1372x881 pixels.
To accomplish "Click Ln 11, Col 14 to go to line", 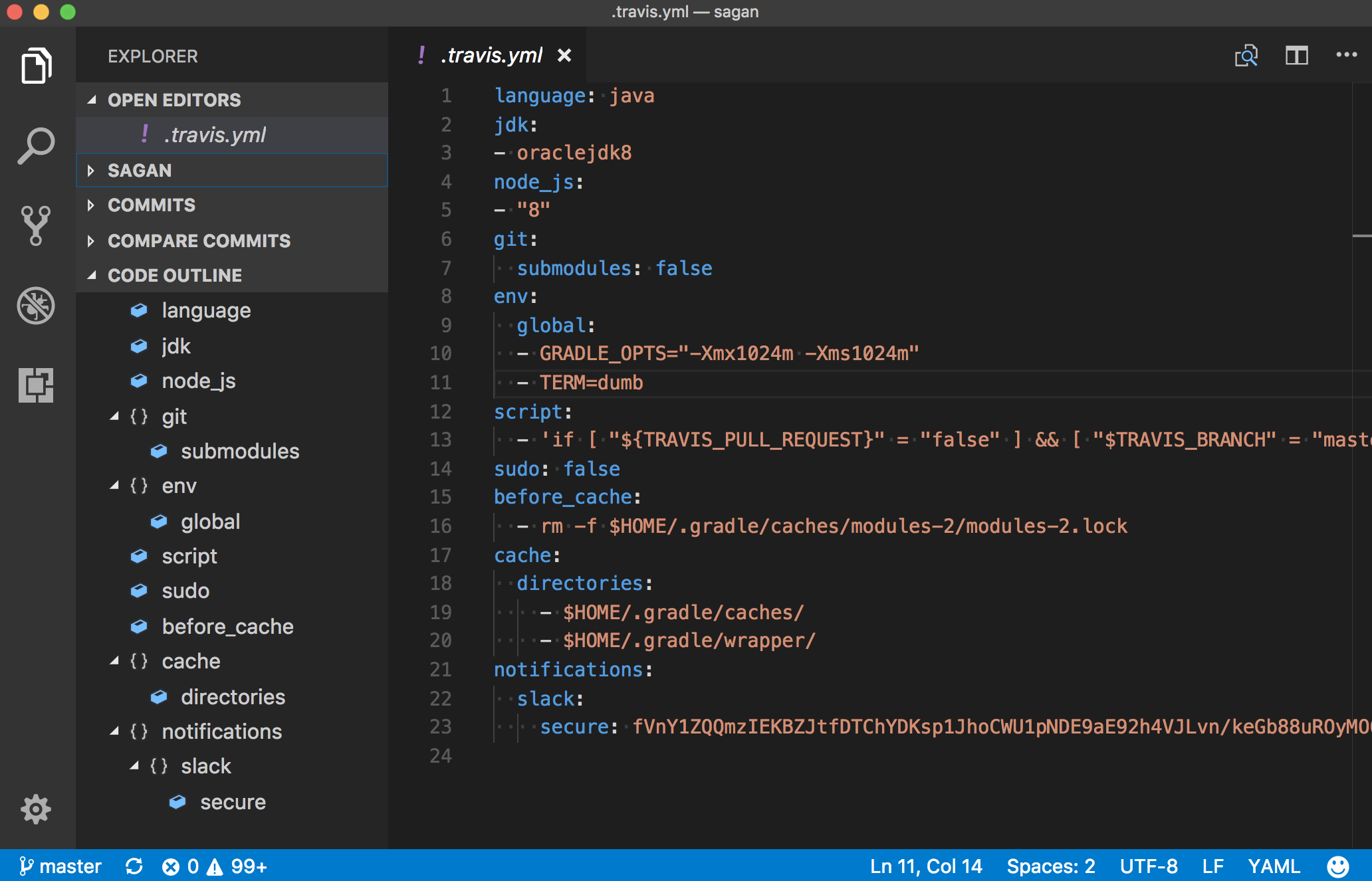I will click(x=925, y=866).
